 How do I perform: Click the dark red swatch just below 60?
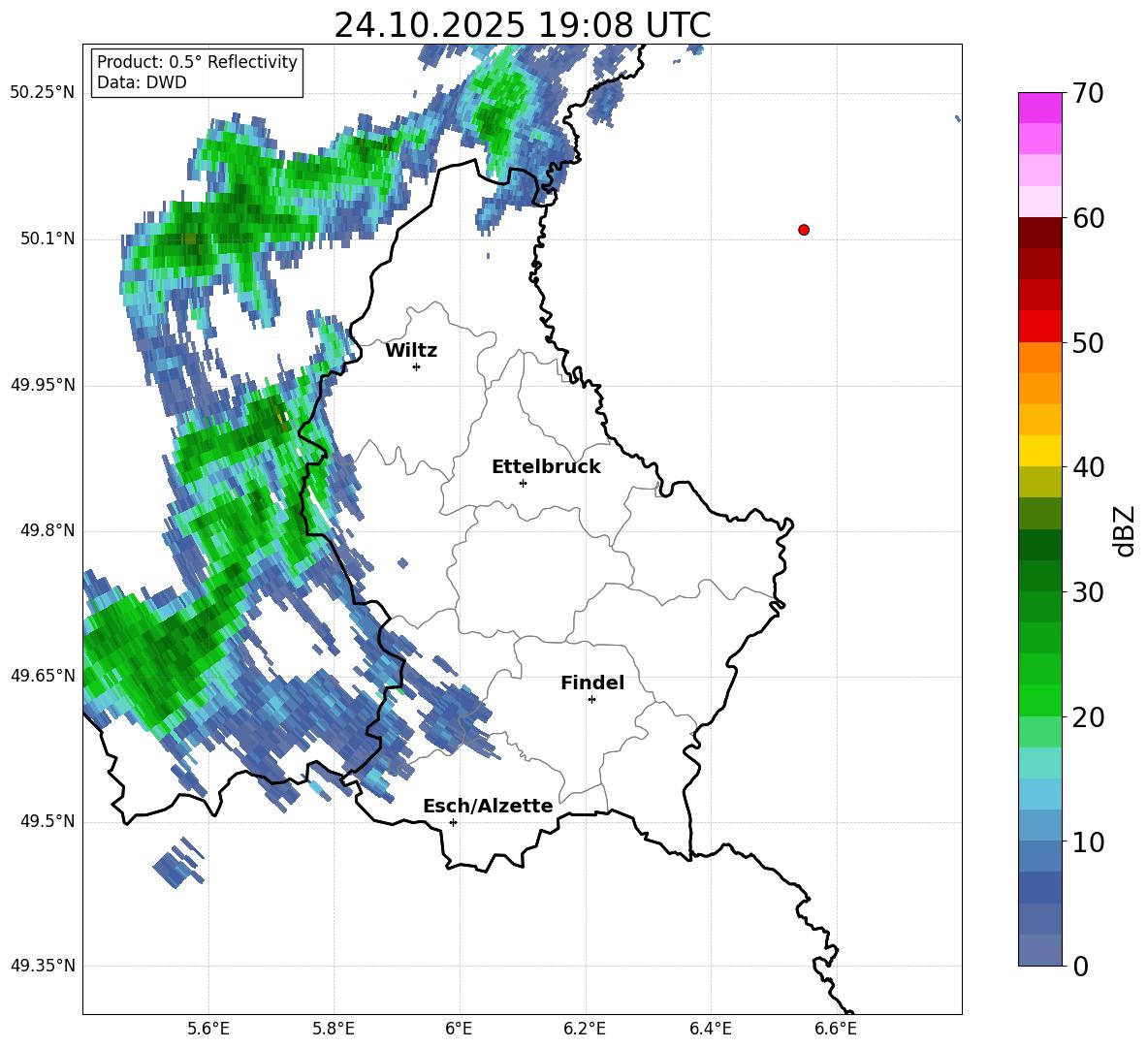tap(1039, 233)
